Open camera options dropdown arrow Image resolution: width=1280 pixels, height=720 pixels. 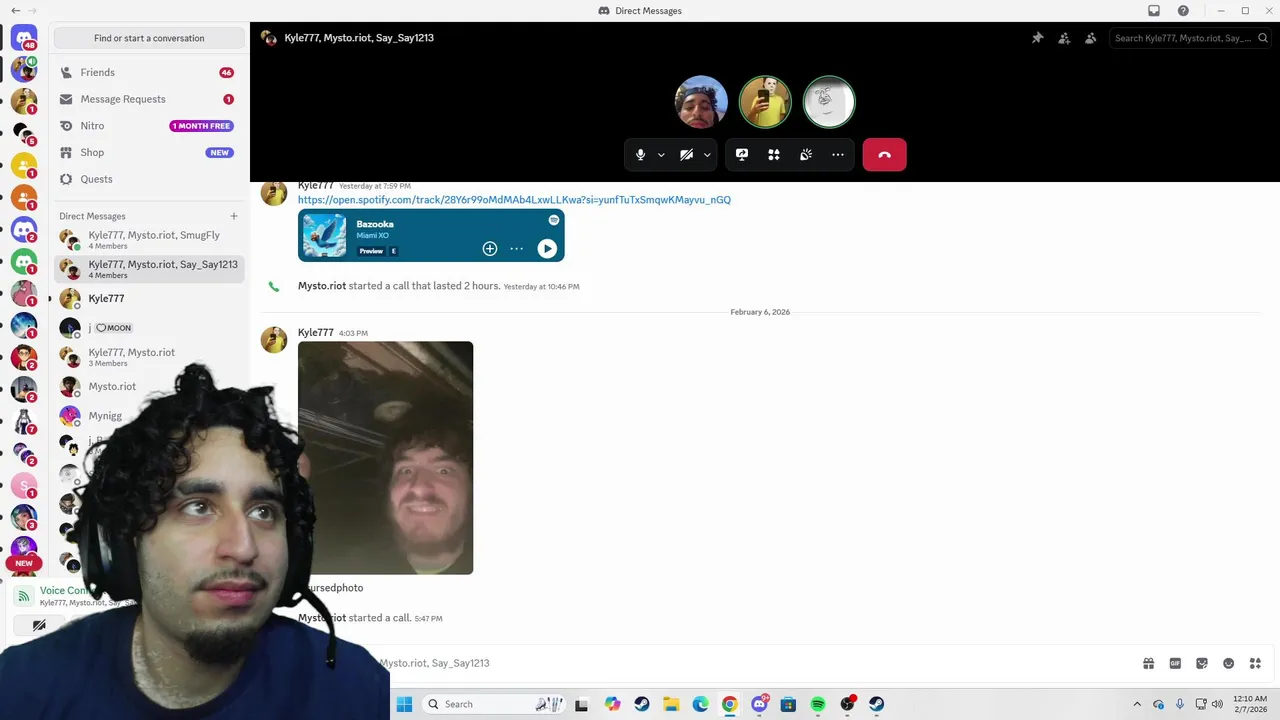pos(707,155)
